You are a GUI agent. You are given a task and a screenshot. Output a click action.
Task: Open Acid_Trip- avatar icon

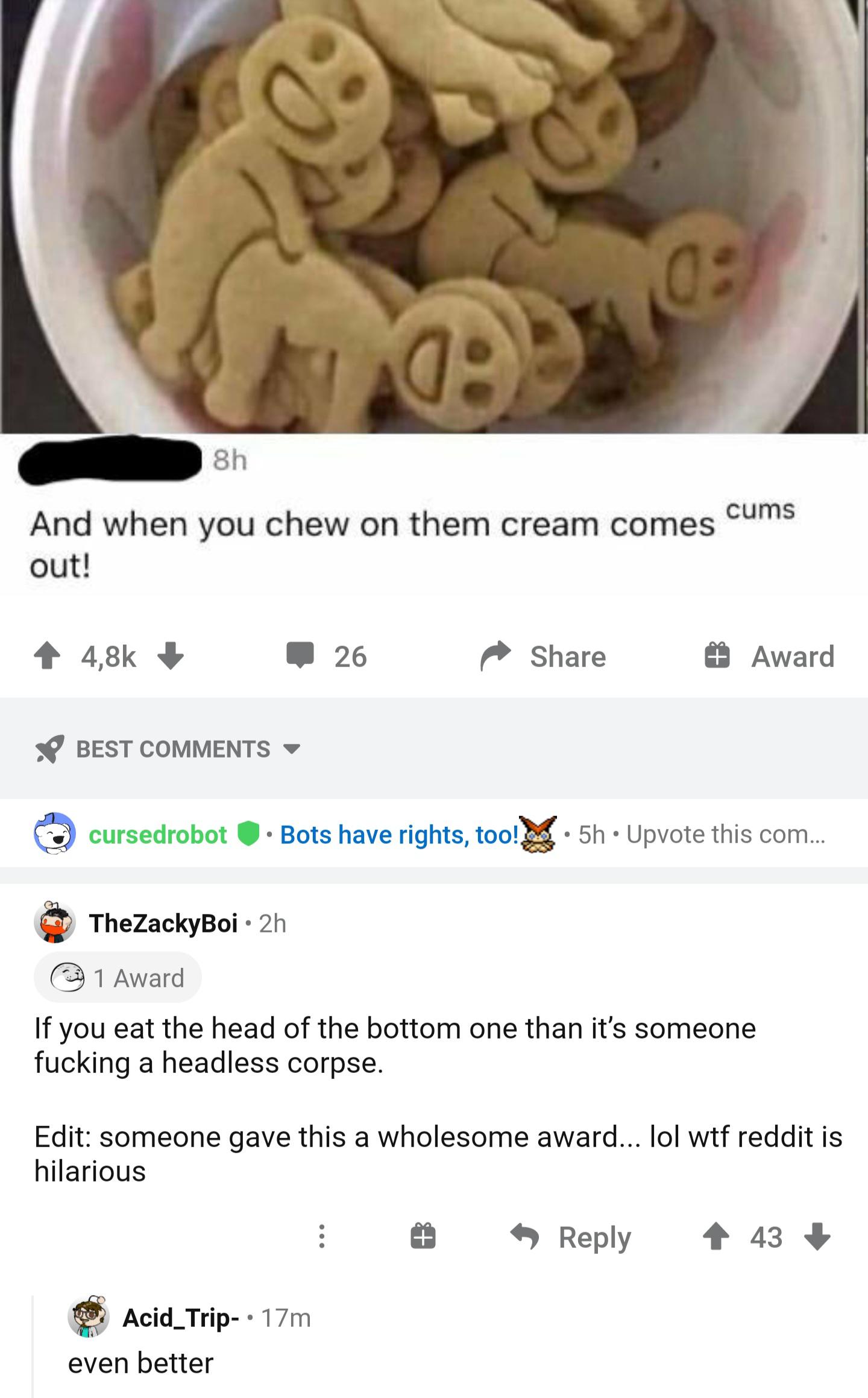(89, 1317)
